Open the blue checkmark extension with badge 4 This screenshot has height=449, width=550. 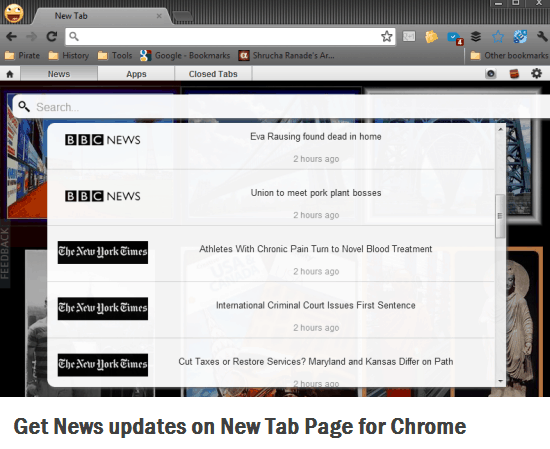pos(455,38)
